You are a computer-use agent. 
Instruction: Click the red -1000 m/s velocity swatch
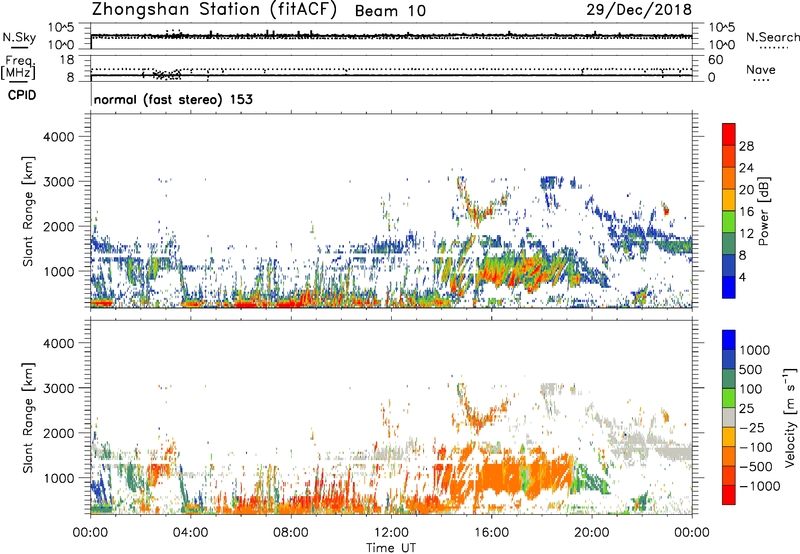(729, 495)
